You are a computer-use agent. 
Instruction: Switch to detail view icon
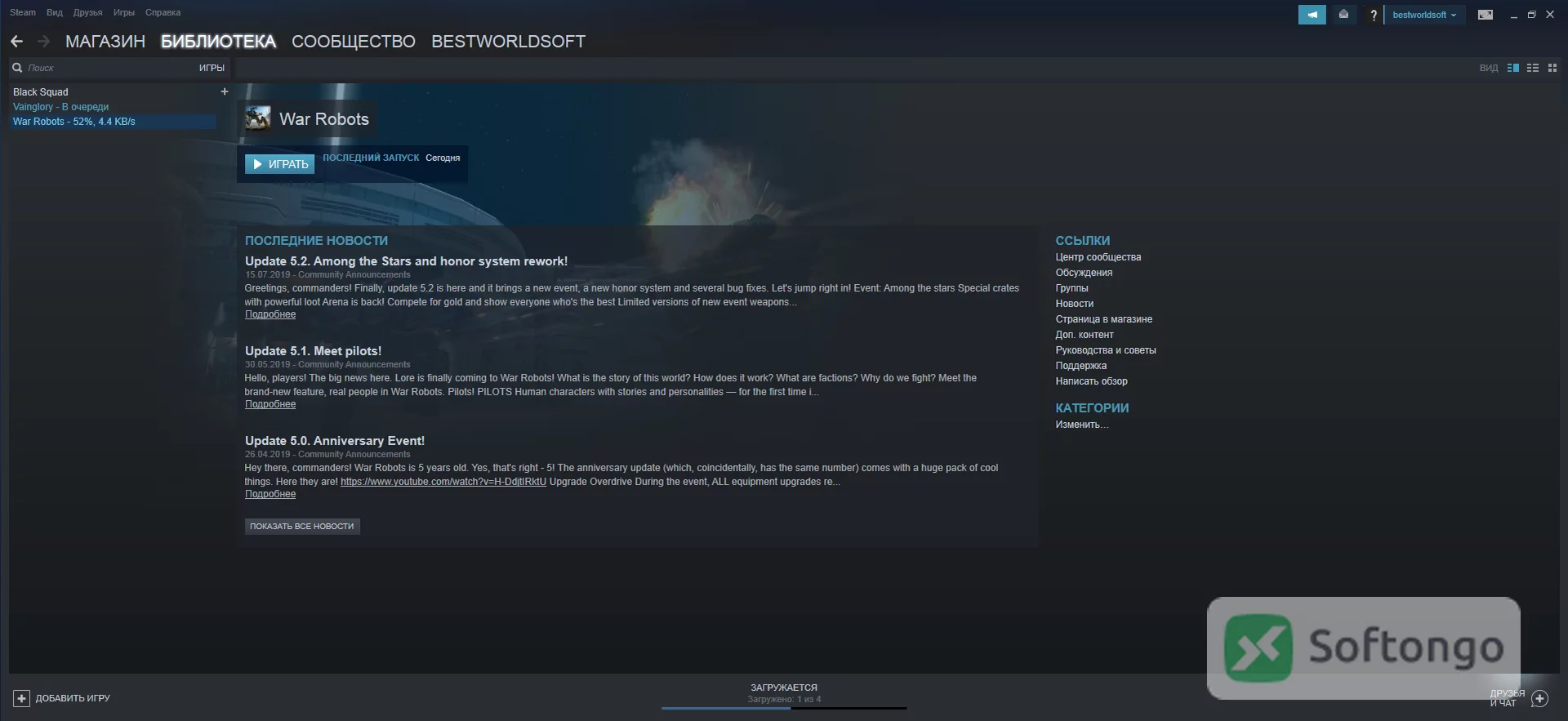click(1512, 68)
